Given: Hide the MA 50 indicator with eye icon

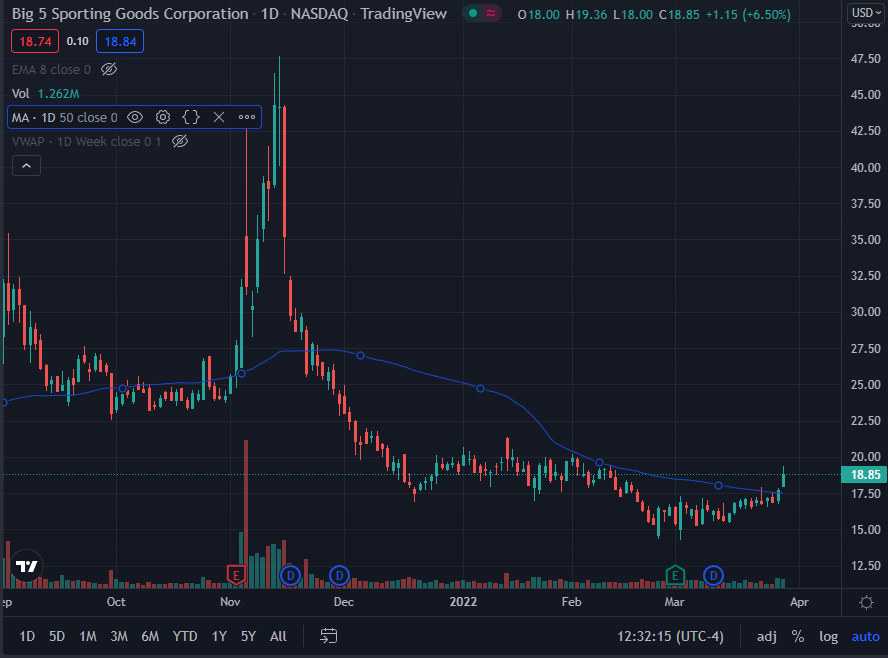Looking at the screenshot, I should tap(135, 117).
